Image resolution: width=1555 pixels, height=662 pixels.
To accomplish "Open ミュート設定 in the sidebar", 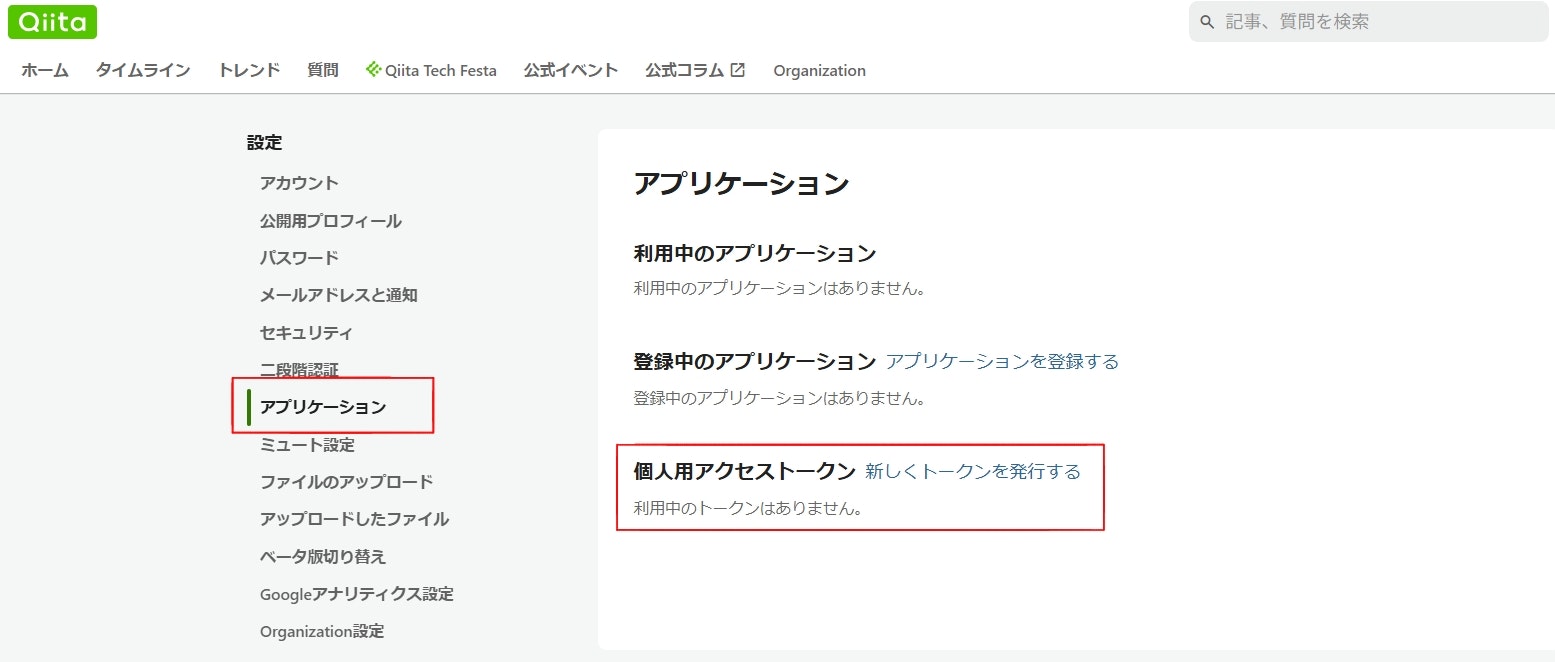I will pos(307,445).
